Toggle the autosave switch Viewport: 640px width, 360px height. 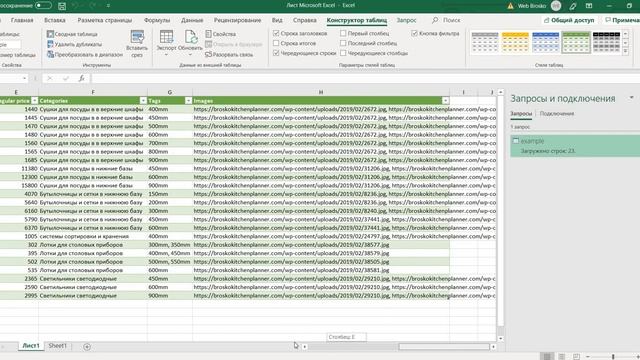43,6
